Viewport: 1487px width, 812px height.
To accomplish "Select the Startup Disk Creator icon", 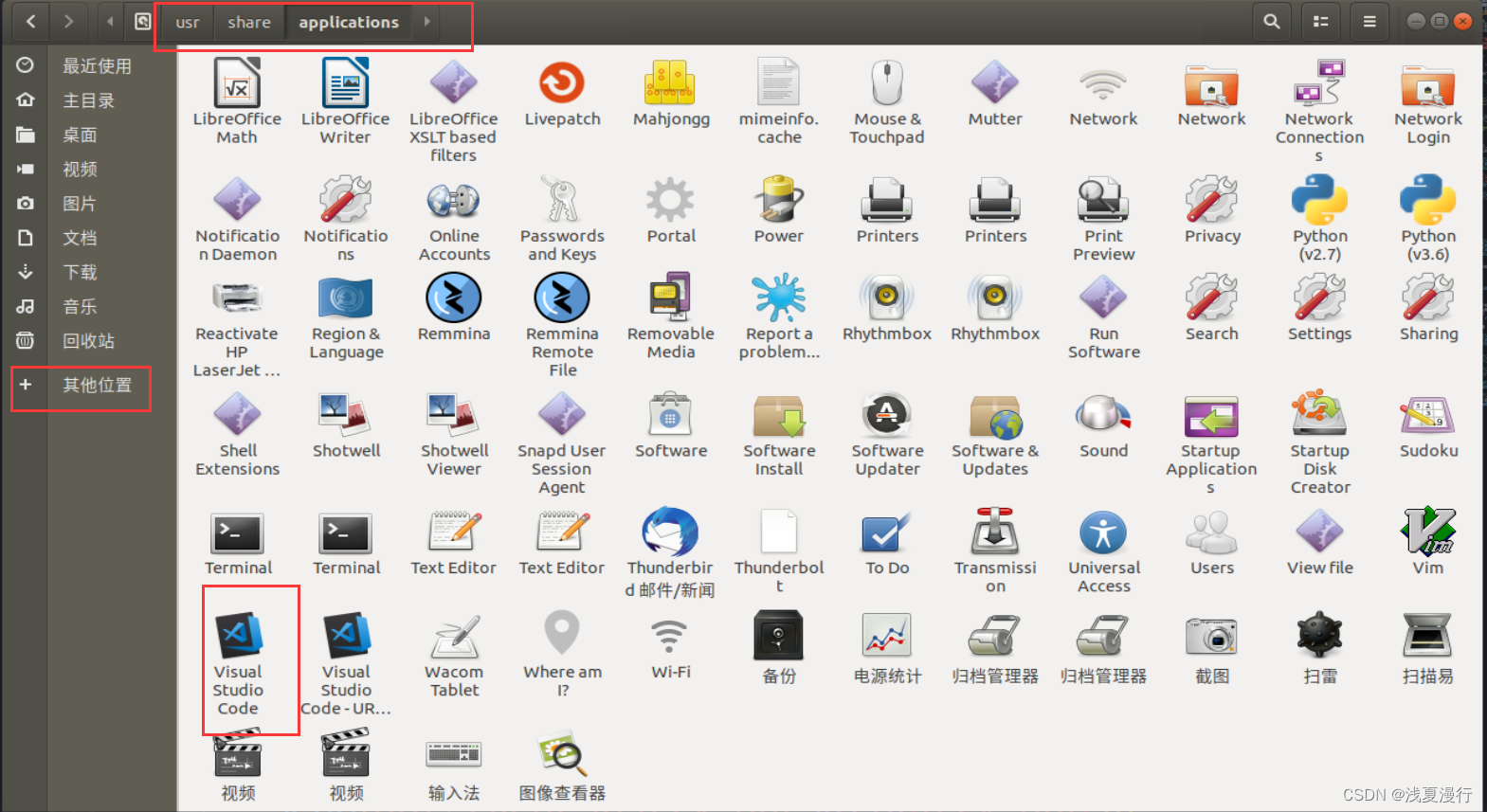I will 1319,415.
